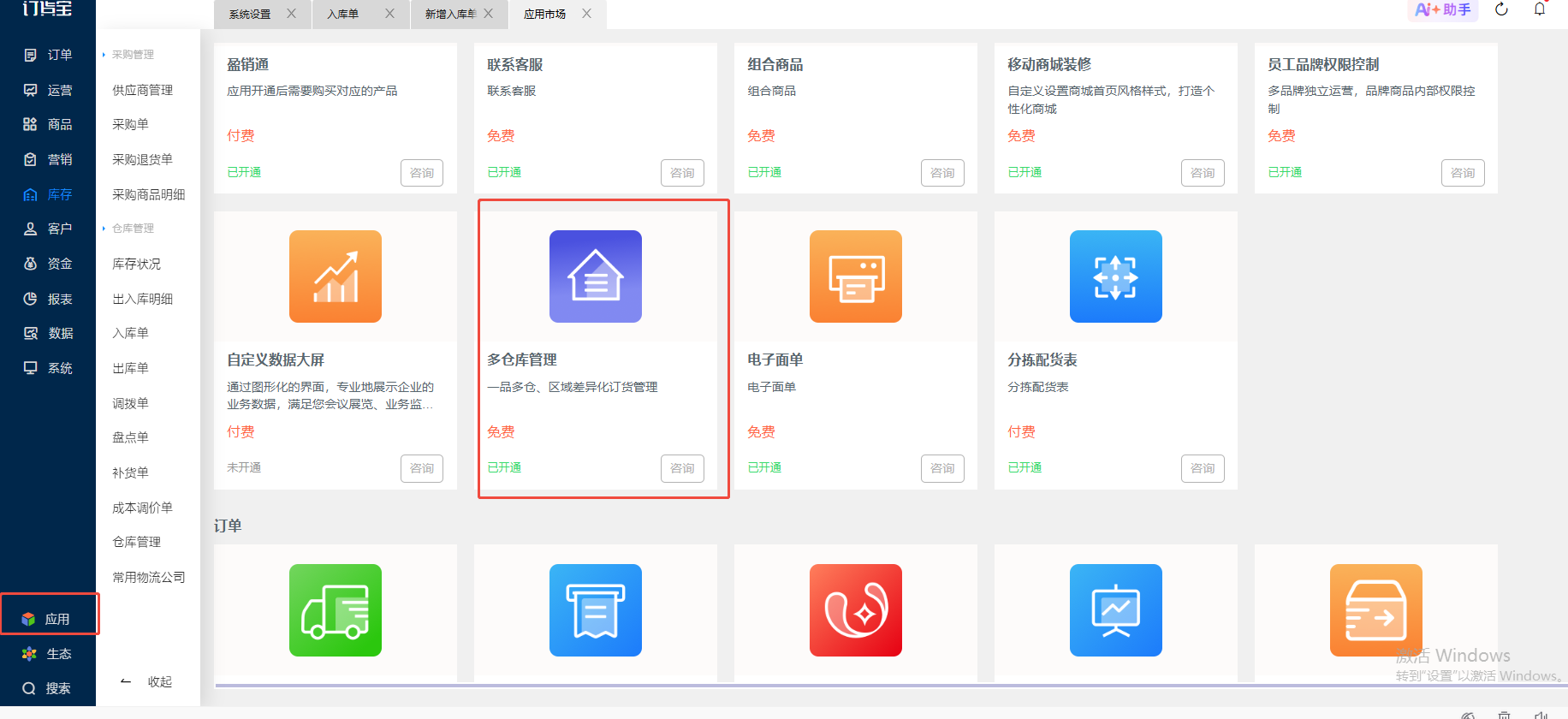Collapse the 采购管理 submenu group

click(x=129, y=55)
